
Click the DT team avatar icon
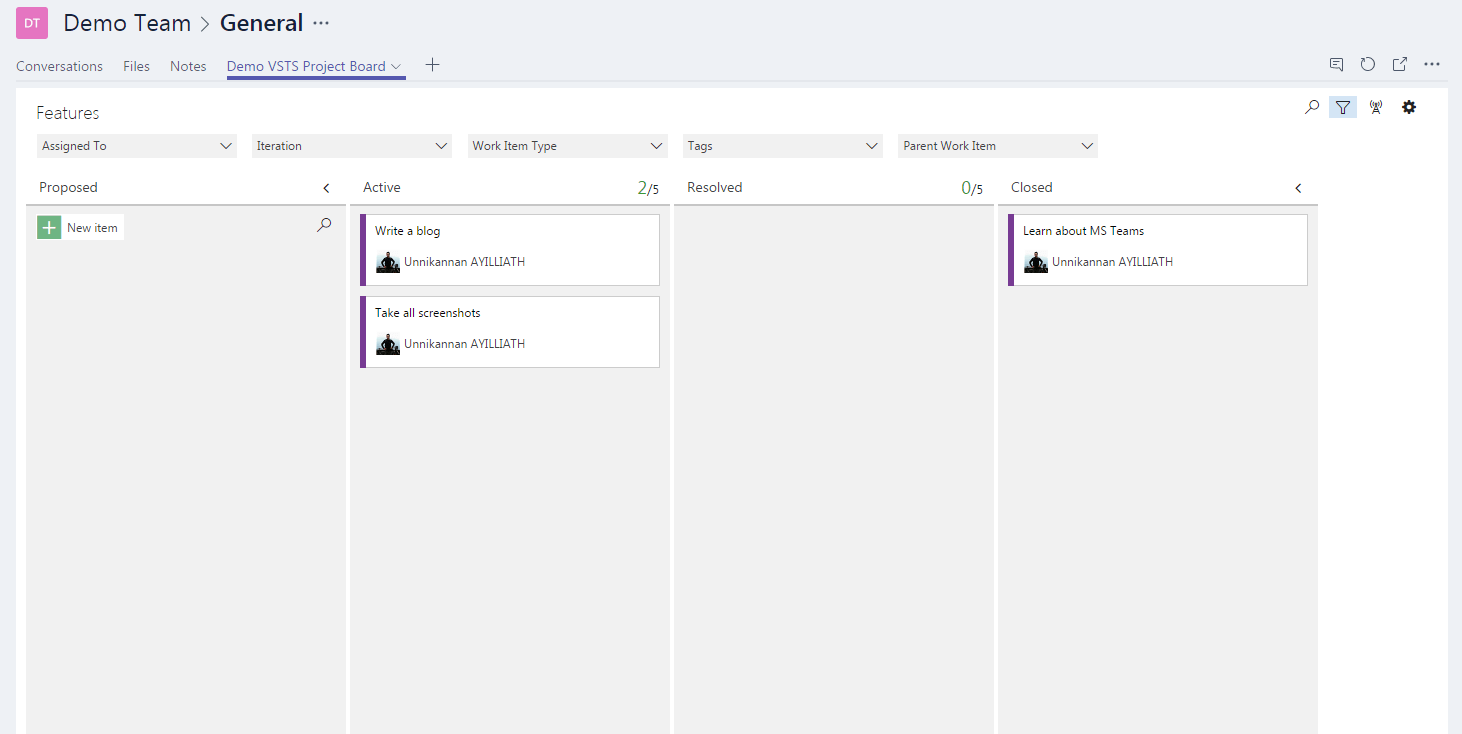click(32, 23)
